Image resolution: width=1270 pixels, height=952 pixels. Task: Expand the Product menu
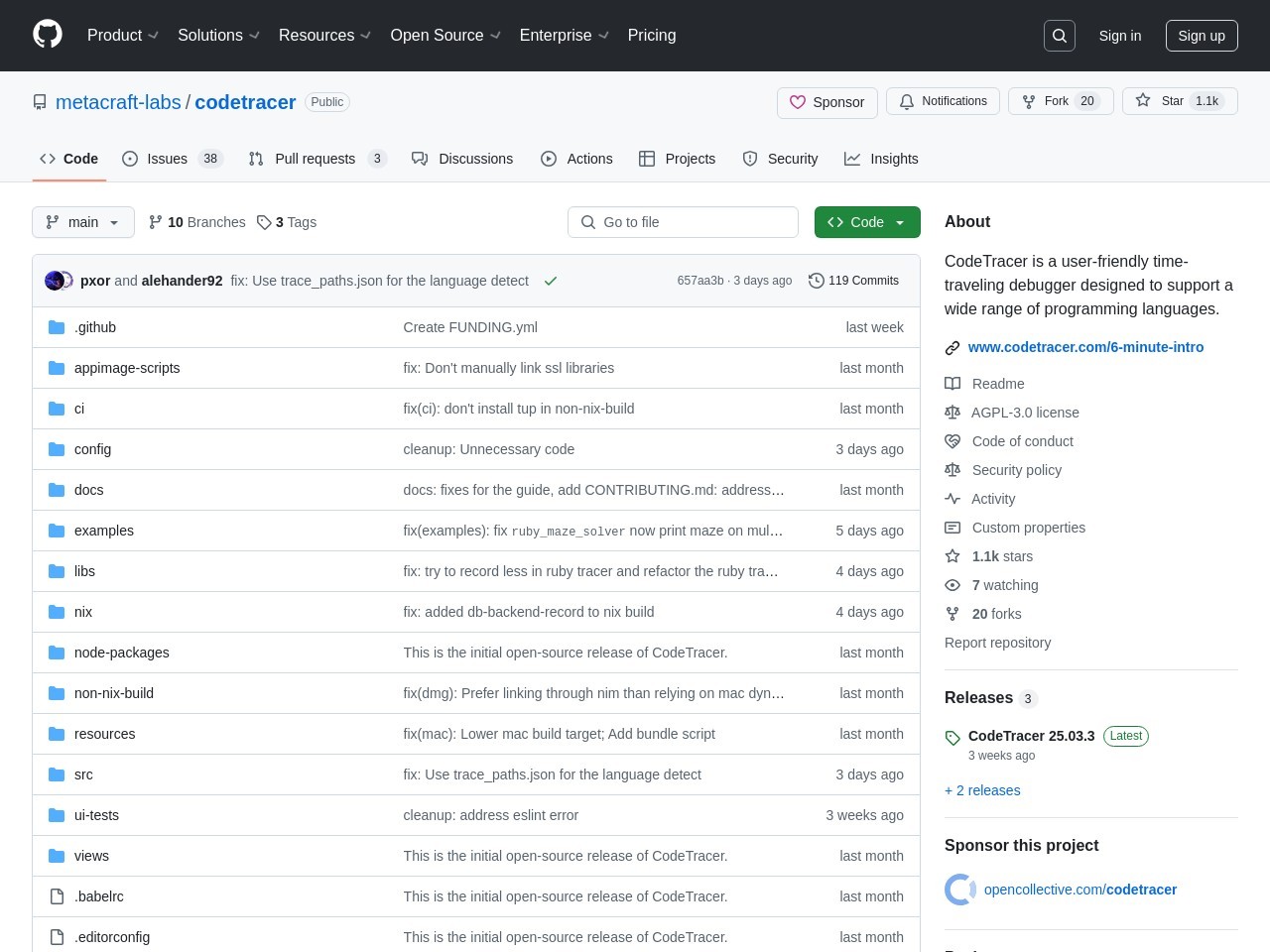pyautogui.click(x=123, y=35)
